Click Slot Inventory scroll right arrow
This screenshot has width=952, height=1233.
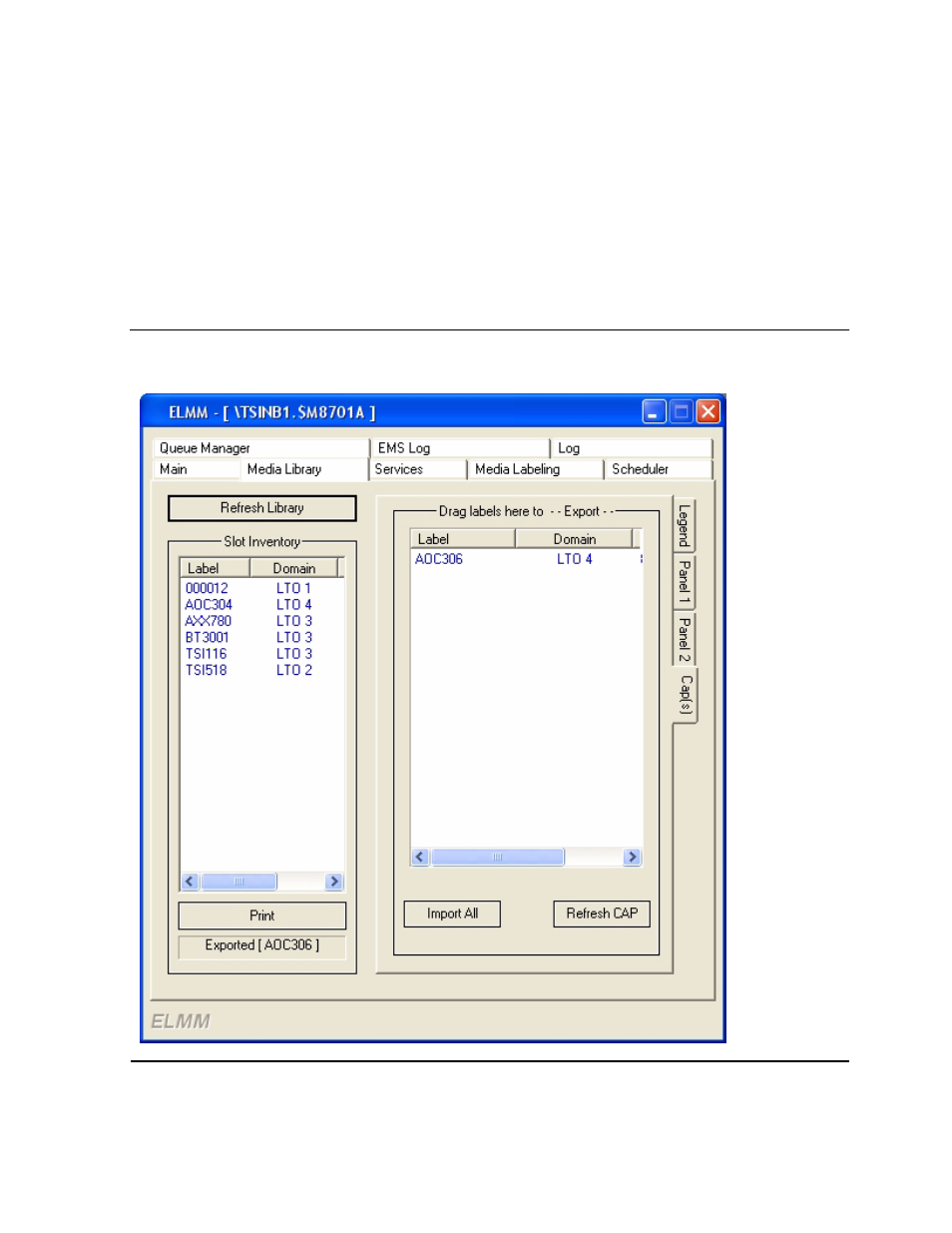point(334,882)
